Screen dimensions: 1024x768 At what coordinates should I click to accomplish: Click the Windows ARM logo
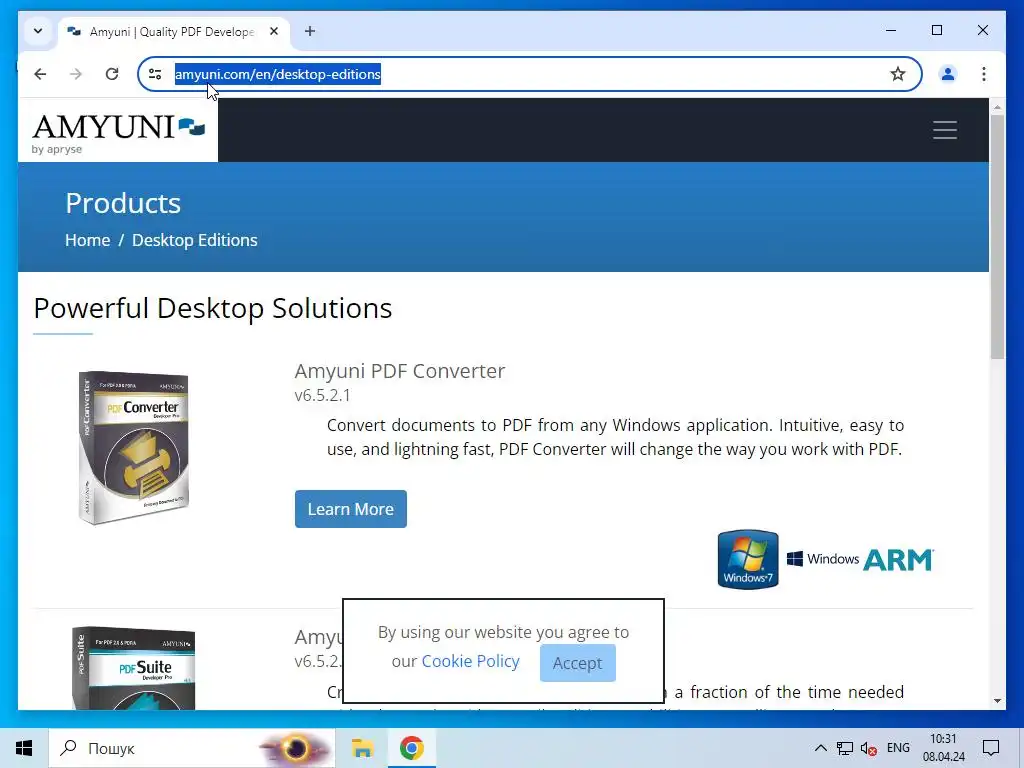coord(861,560)
